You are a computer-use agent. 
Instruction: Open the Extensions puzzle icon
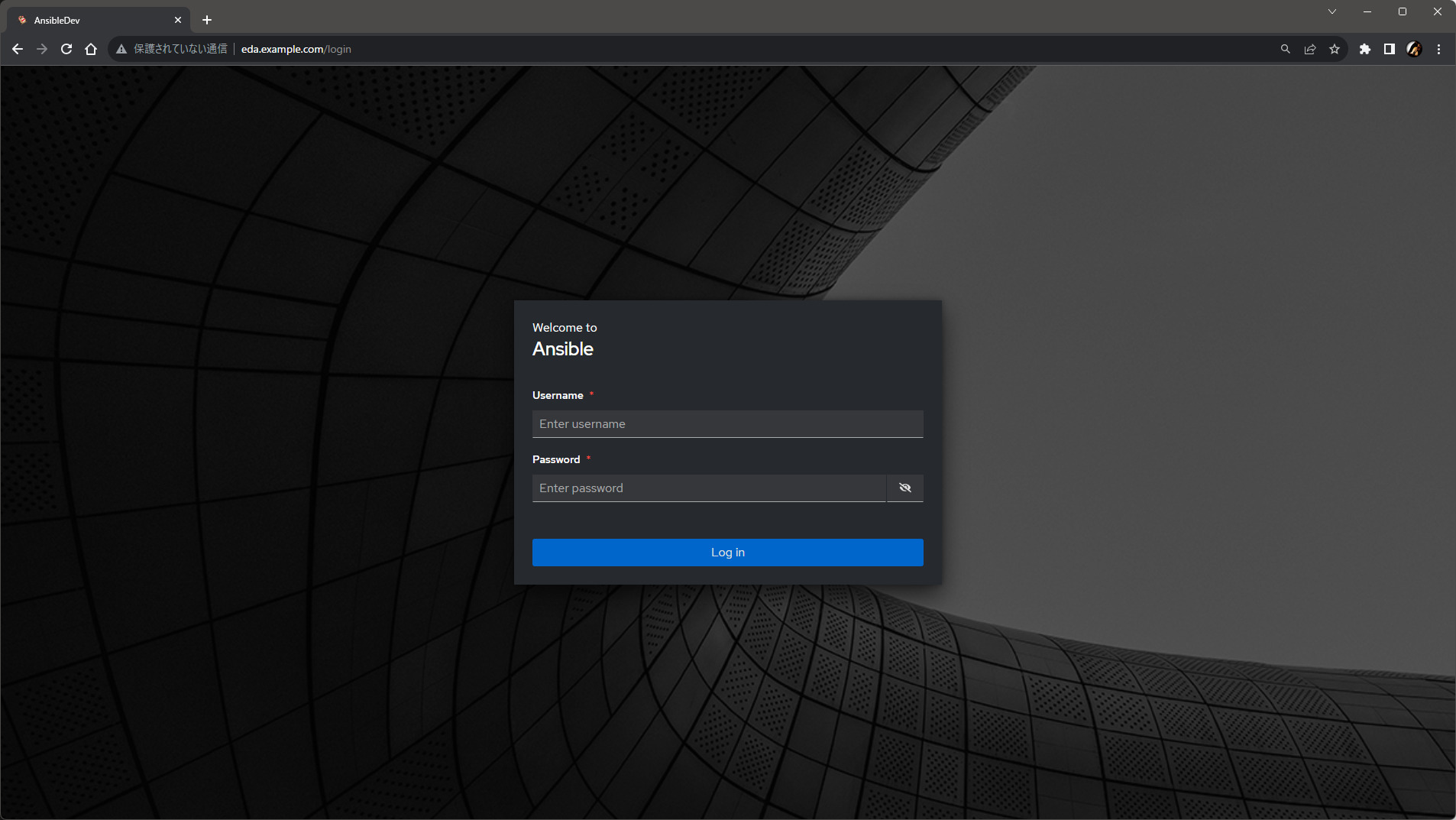(x=1365, y=48)
